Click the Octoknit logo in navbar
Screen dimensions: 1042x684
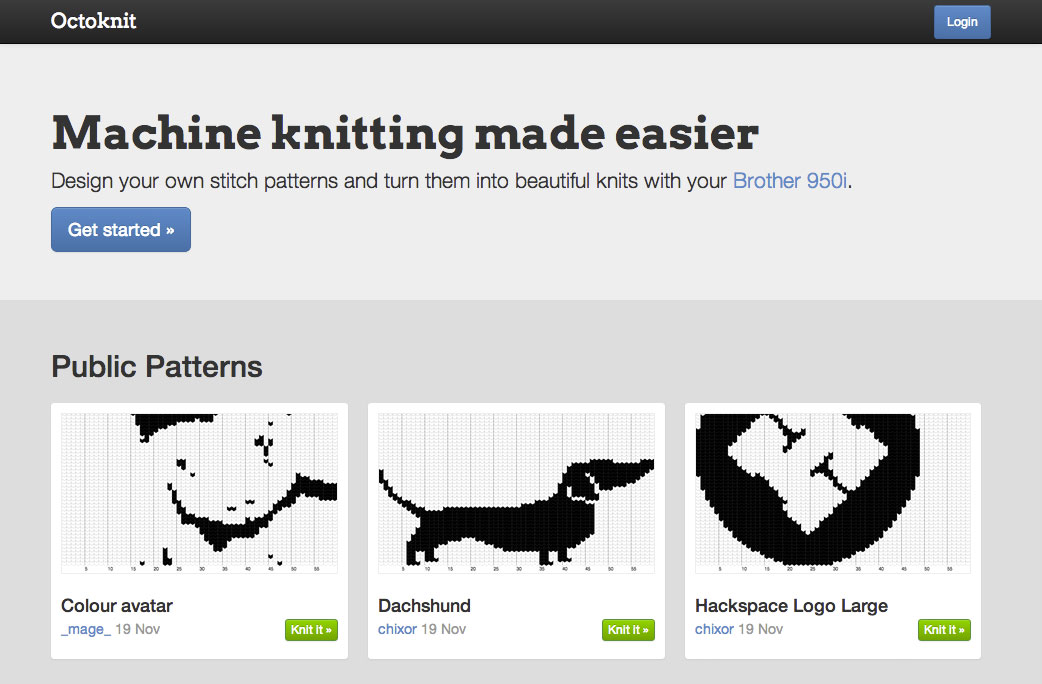tap(93, 21)
